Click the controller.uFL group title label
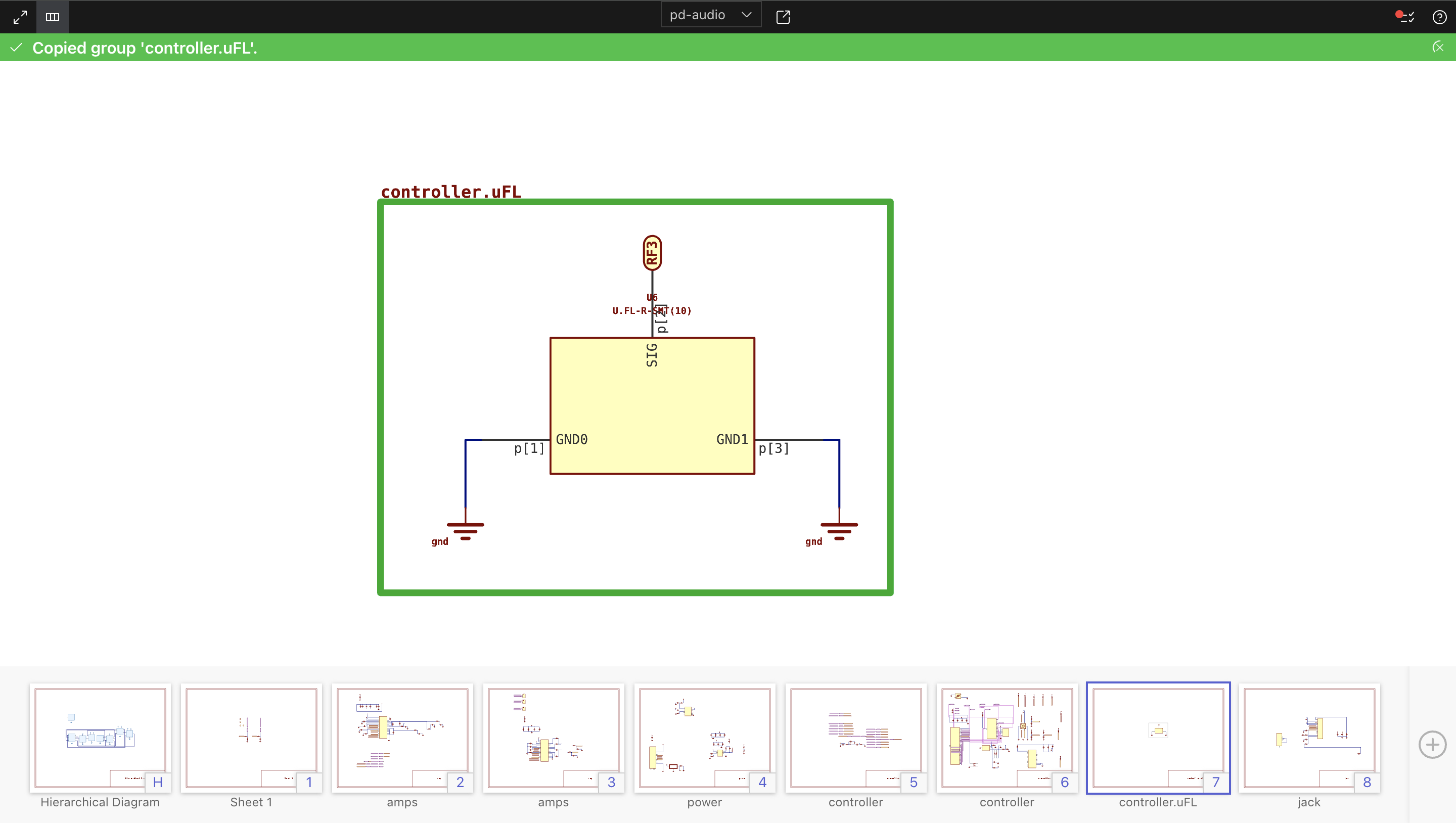 click(x=450, y=192)
